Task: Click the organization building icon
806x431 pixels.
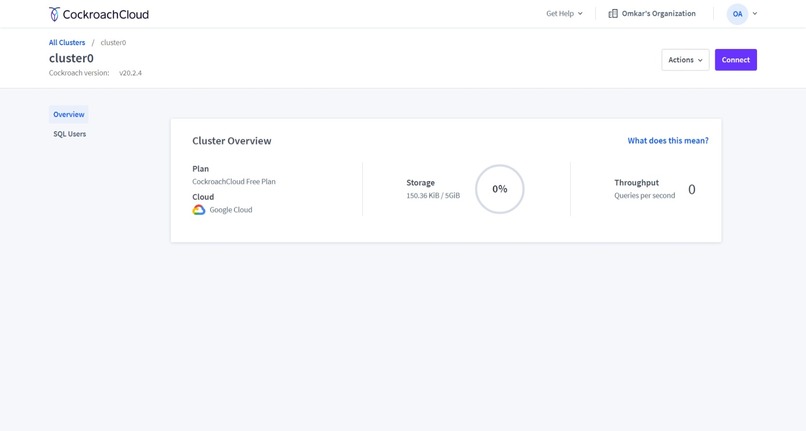Action: coord(613,14)
